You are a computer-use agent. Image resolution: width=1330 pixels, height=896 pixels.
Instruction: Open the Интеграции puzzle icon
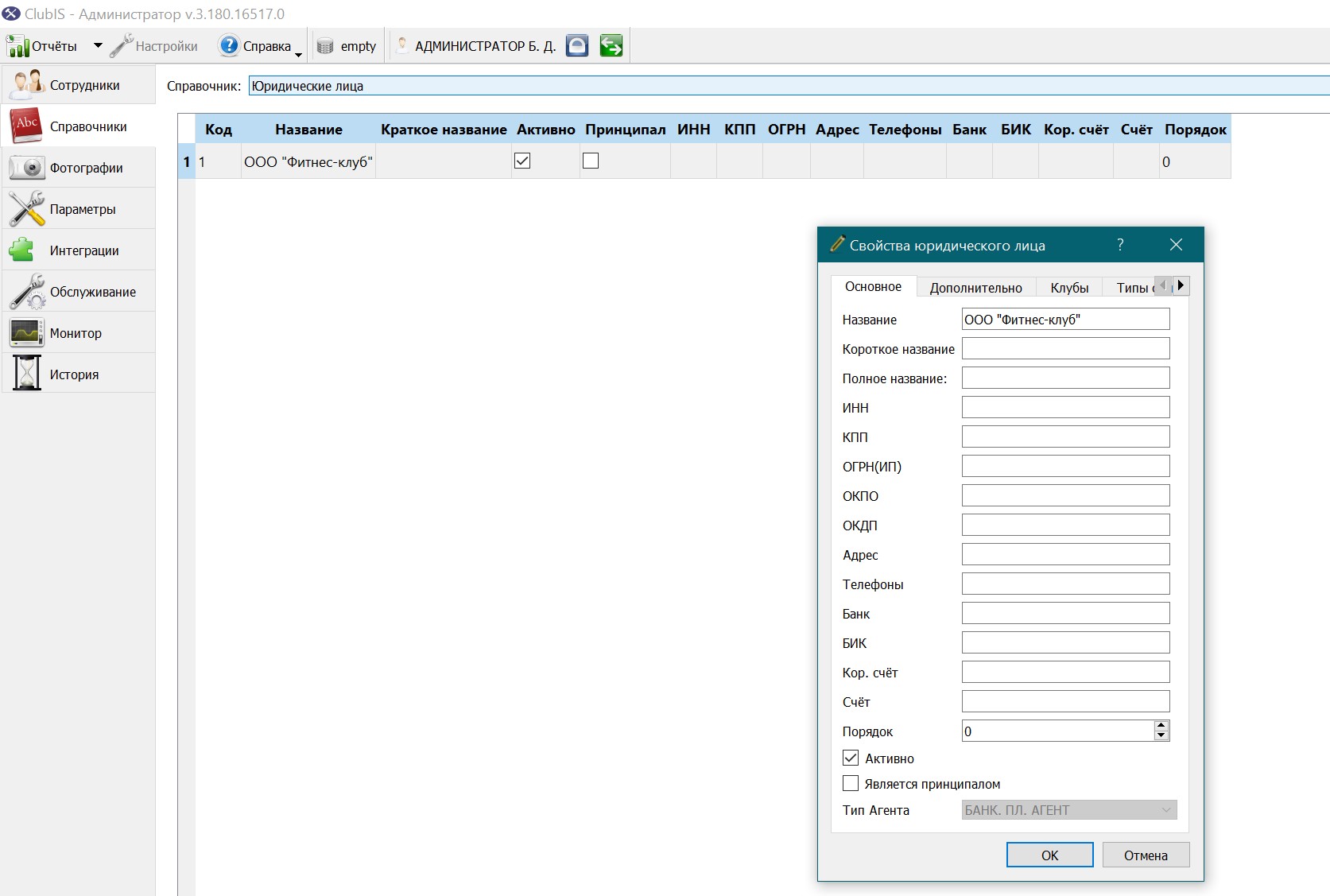tap(21, 250)
